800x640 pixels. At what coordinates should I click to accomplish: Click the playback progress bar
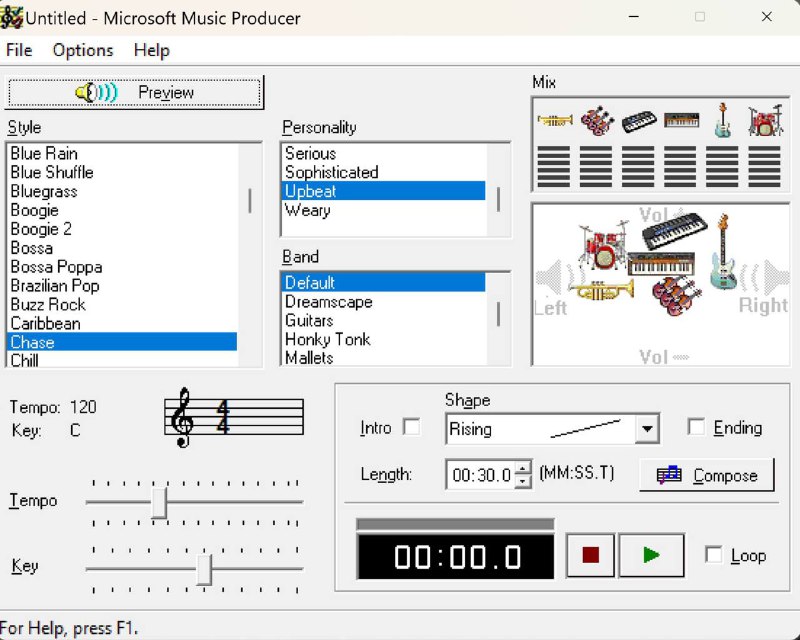coord(455,525)
